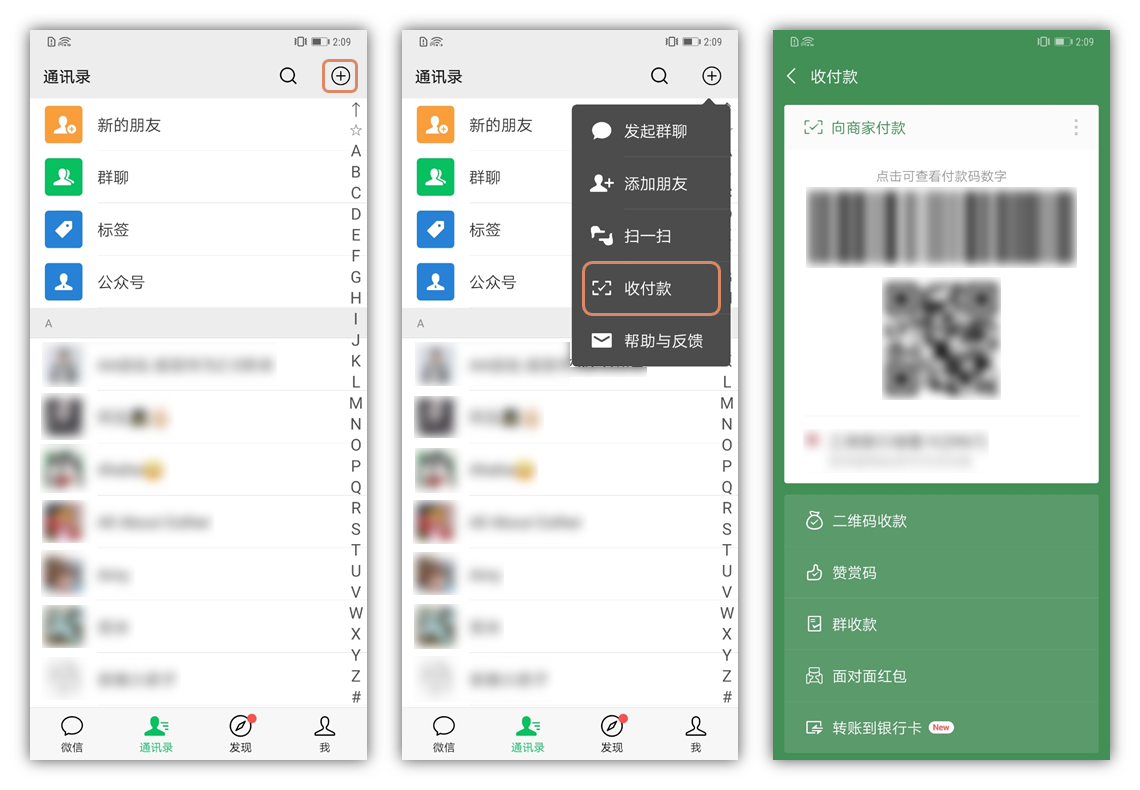Open 公众号 in the left phone

pyautogui.click(x=189, y=282)
